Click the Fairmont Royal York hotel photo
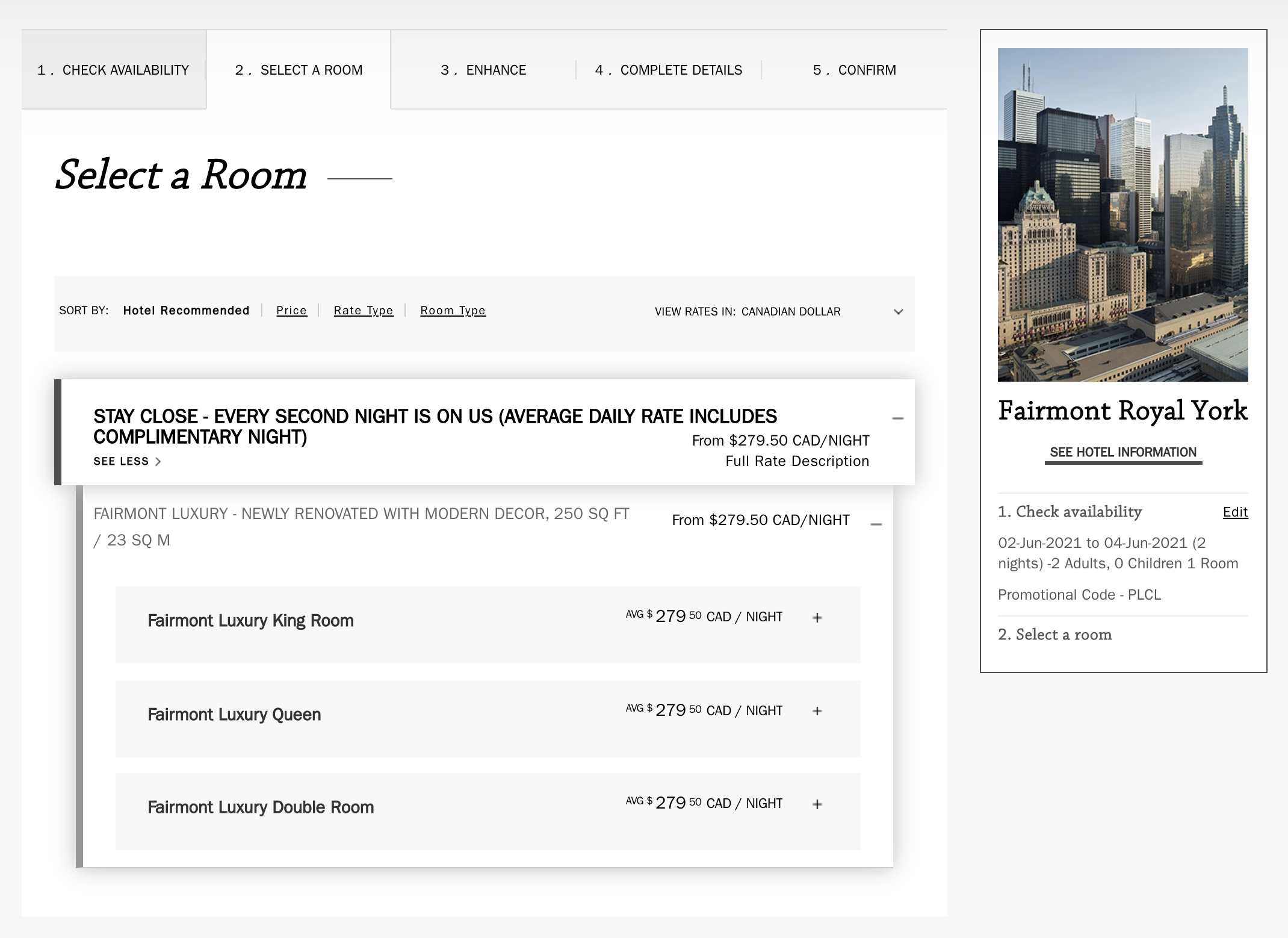This screenshot has width=1288, height=938. click(x=1122, y=214)
